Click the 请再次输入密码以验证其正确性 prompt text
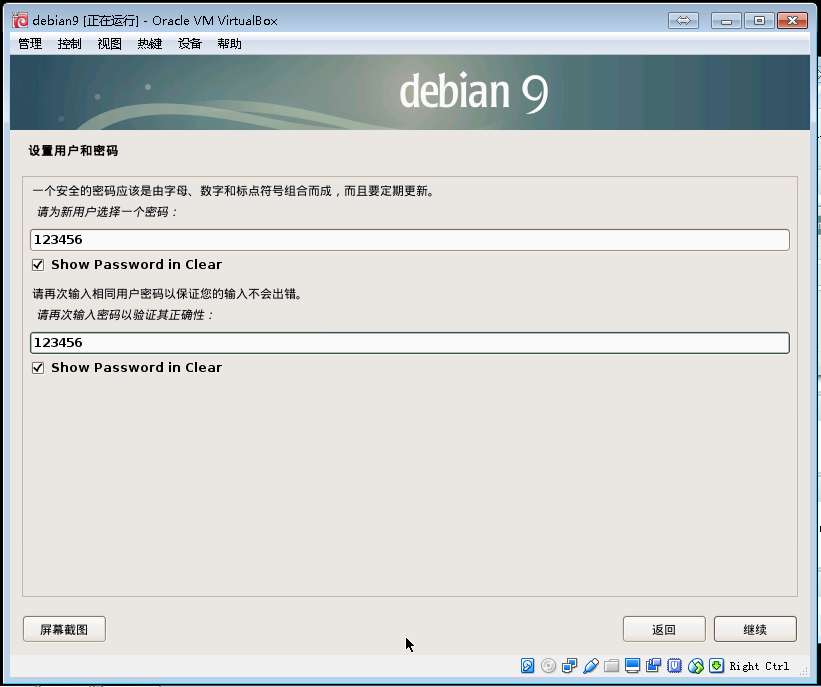This screenshot has width=821, height=687. pos(126,315)
